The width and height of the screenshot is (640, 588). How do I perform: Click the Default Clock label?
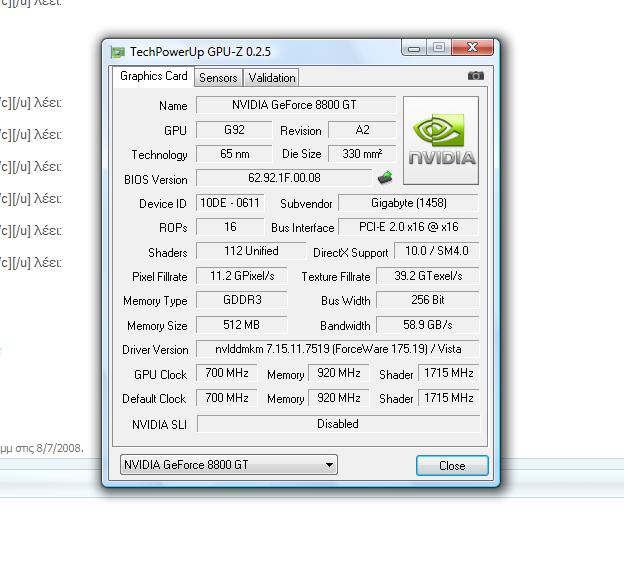coord(154,399)
